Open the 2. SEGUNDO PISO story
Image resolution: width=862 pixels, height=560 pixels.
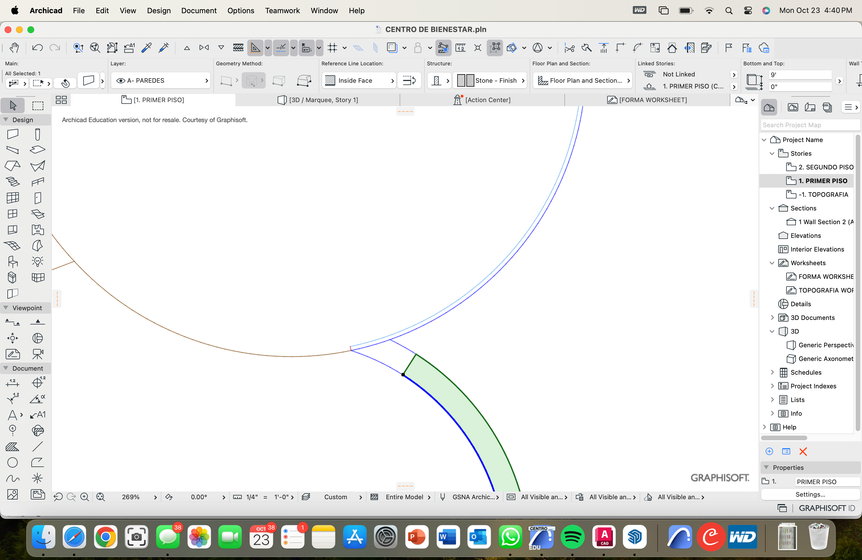coord(820,168)
